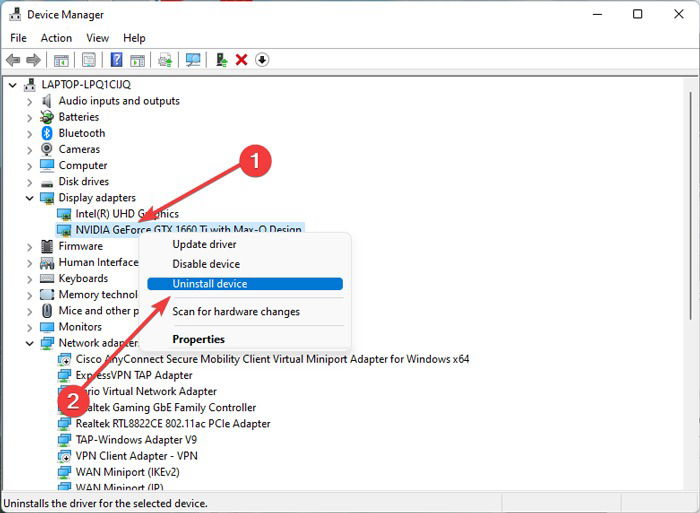
Task: Expand the Batteries category
Action: (29, 118)
